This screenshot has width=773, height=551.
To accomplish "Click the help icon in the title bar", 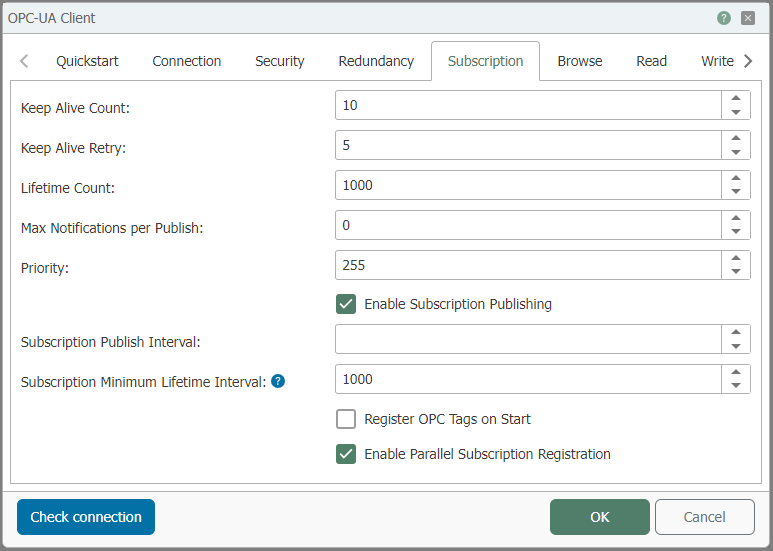I will point(724,18).
